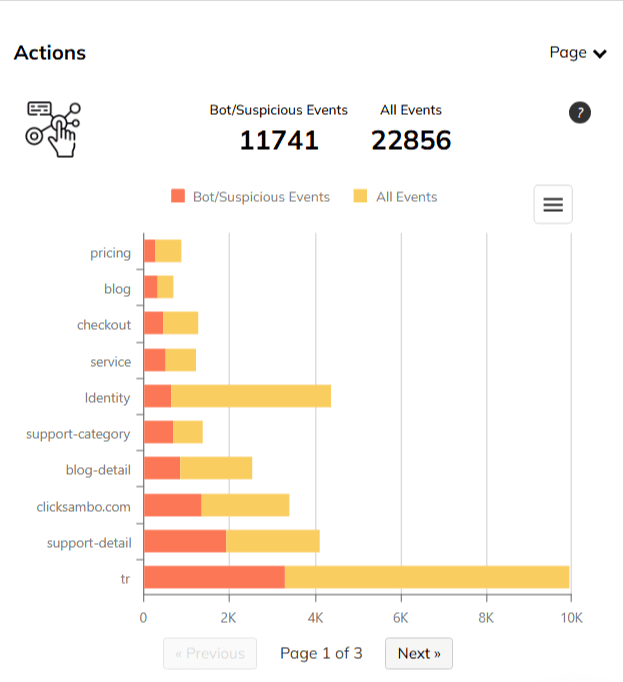Toggle All Events legend series
Viewport: 623px width, 682px height.
[406, 197]
